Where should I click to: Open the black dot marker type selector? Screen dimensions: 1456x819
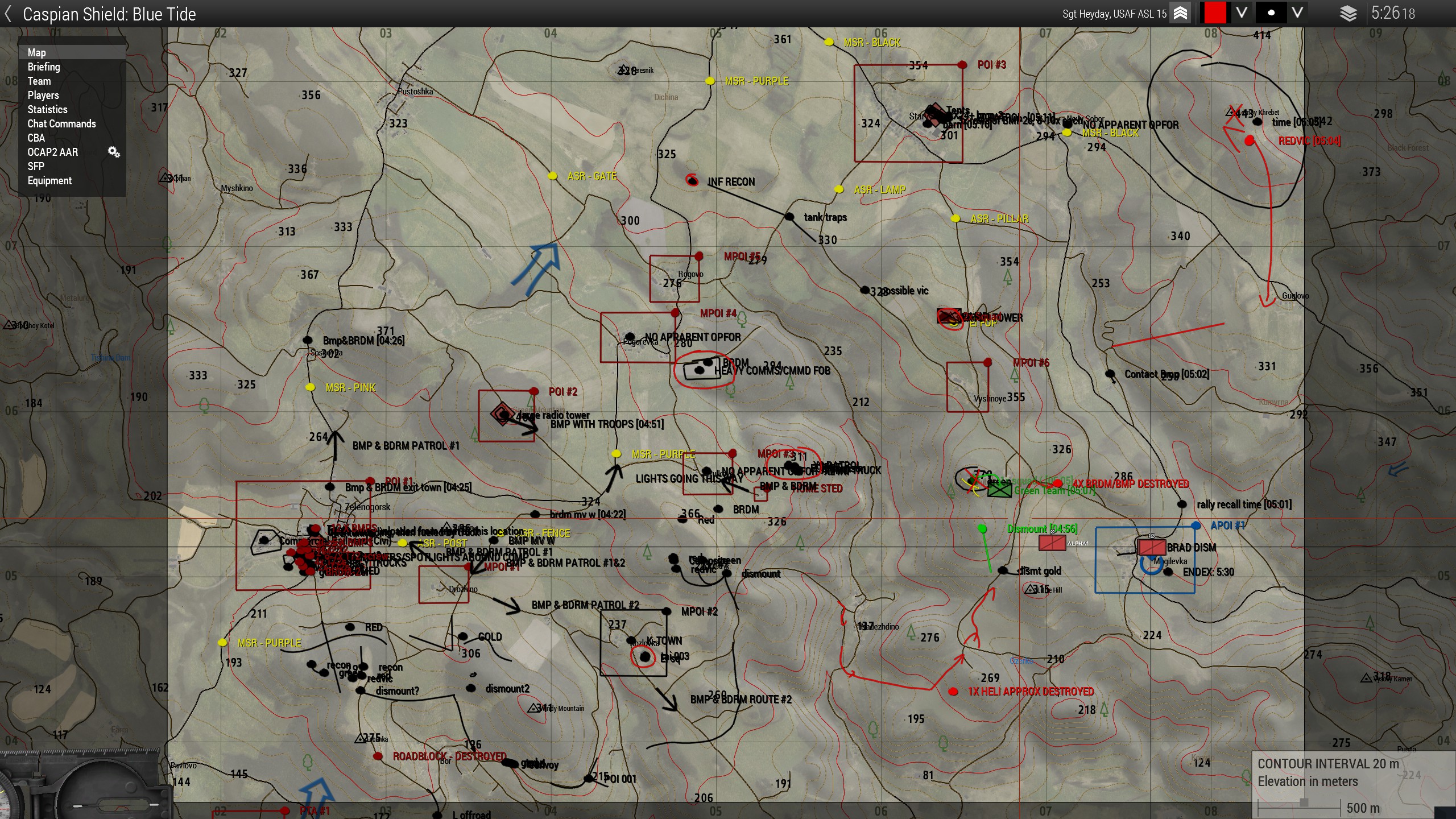coord(1271,13)
